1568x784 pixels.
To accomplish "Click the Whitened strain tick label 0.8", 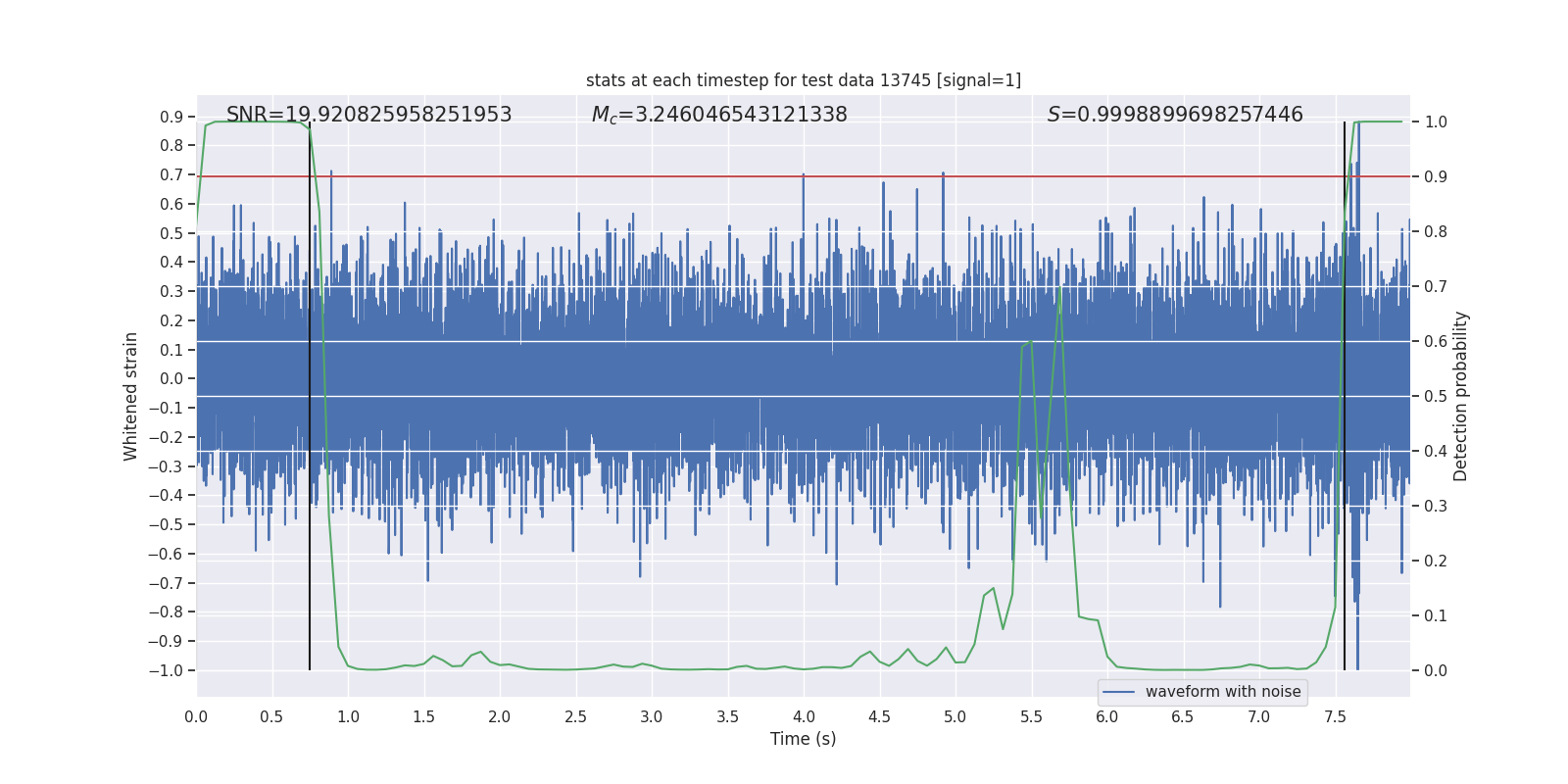I will tap(171, 146).
